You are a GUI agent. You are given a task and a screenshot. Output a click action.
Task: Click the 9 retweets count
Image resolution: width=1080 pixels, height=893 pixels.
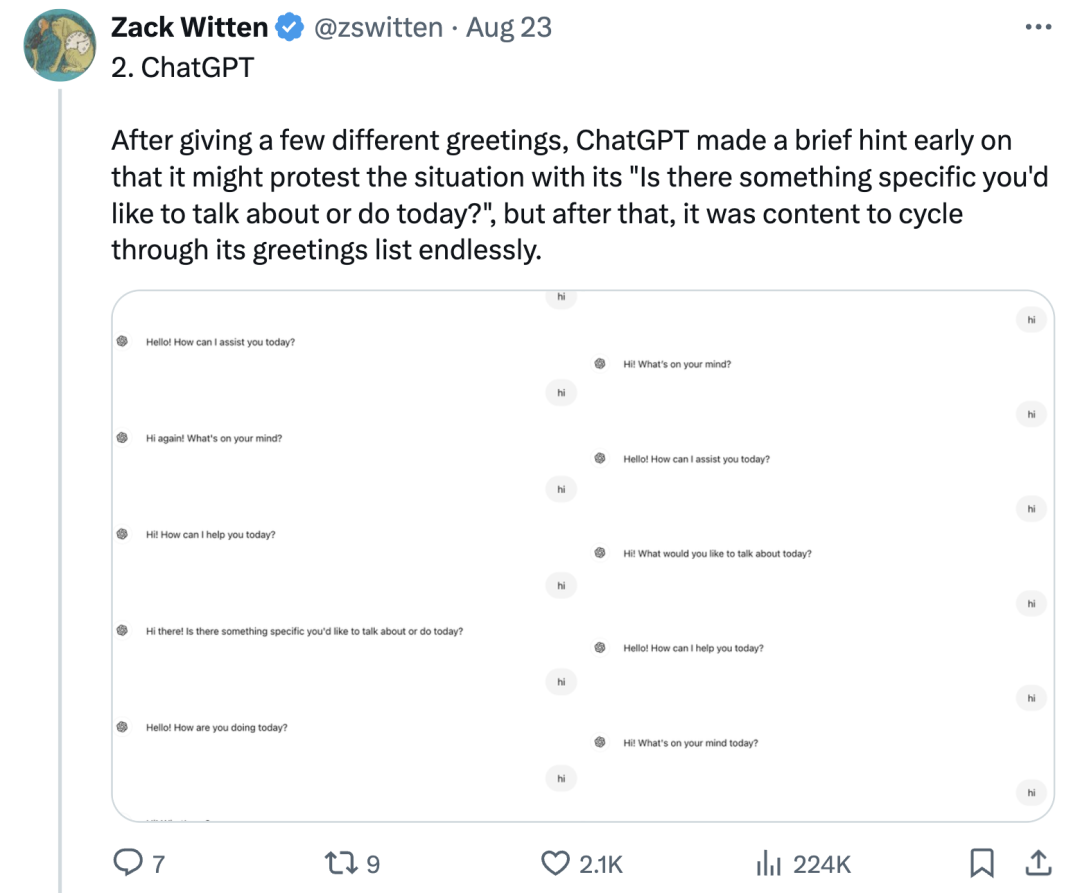[373, 864]
